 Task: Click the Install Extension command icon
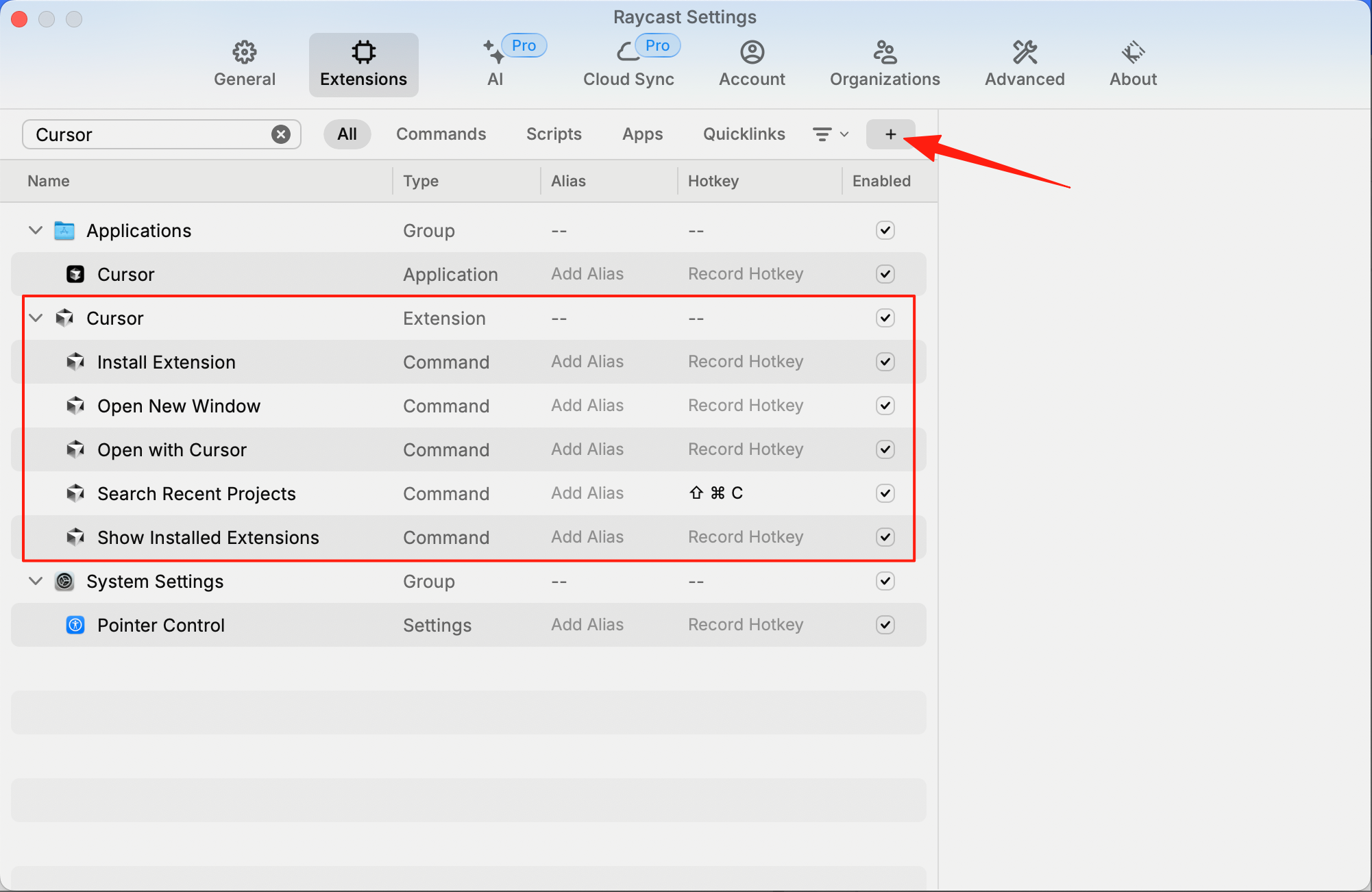(75, 362)
